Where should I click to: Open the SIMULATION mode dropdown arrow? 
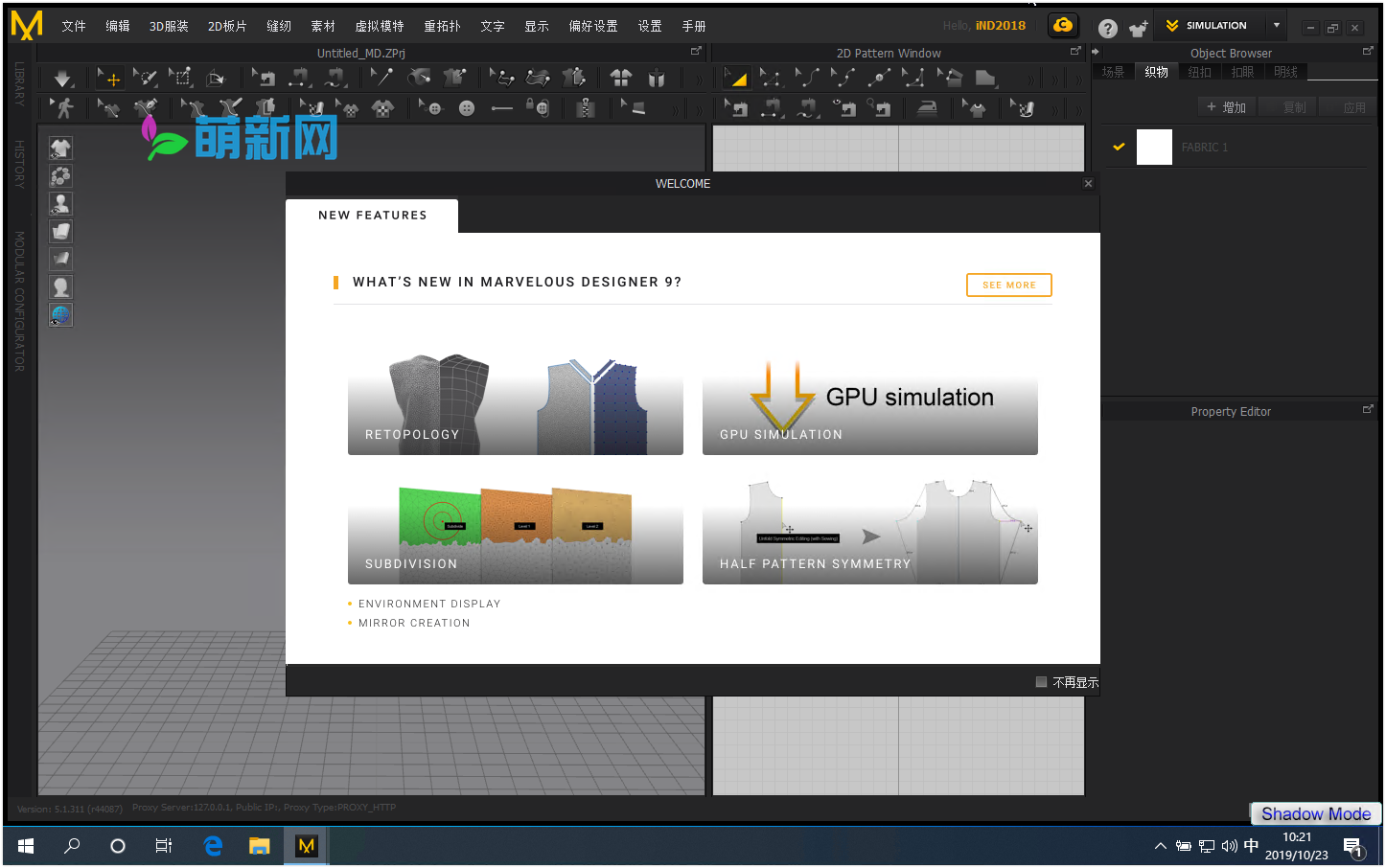(1277, 25)
